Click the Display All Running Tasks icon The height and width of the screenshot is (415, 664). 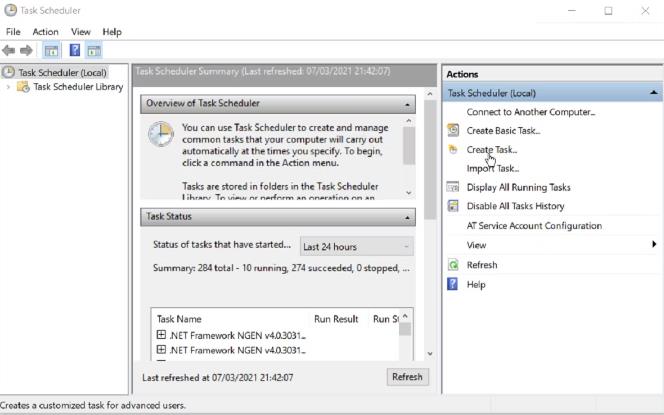[x=453, y=187]
